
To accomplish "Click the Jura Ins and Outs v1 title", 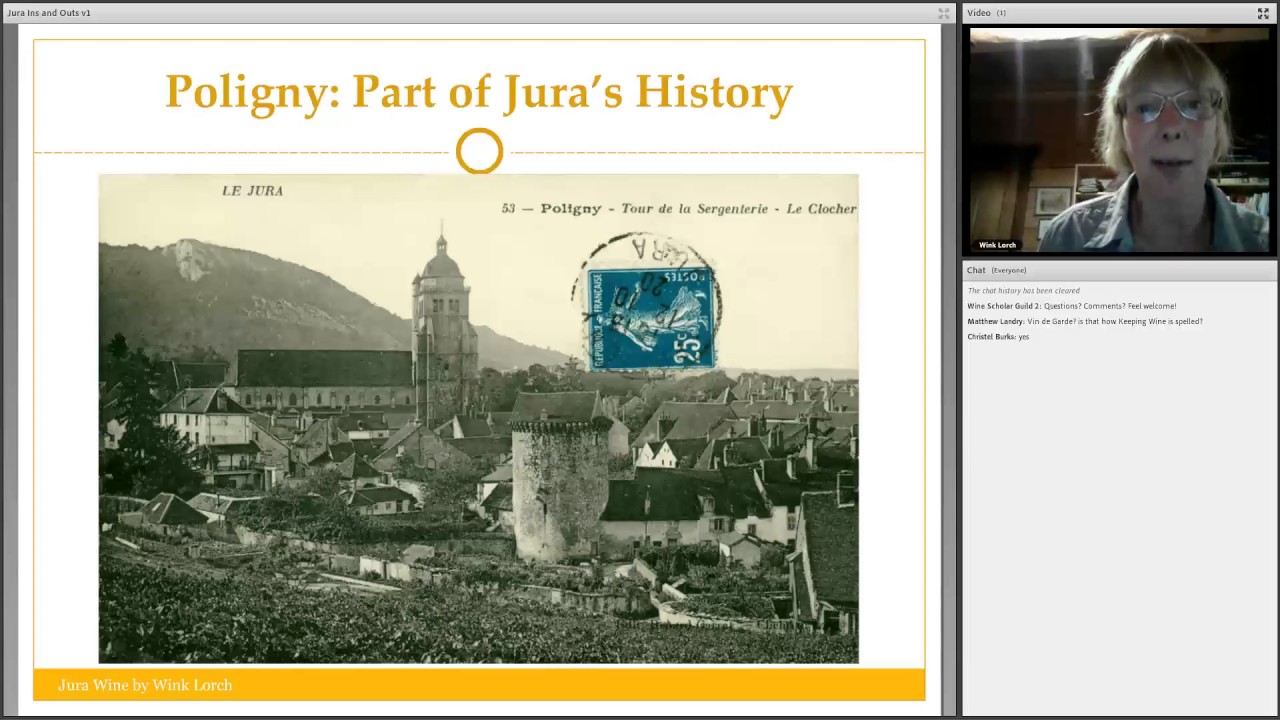I will tap(49, 13).
